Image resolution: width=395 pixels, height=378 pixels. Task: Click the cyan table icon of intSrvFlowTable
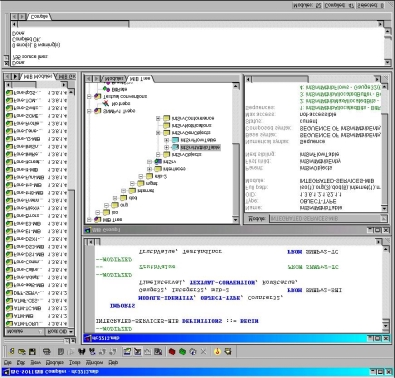(x=175, y=140)
